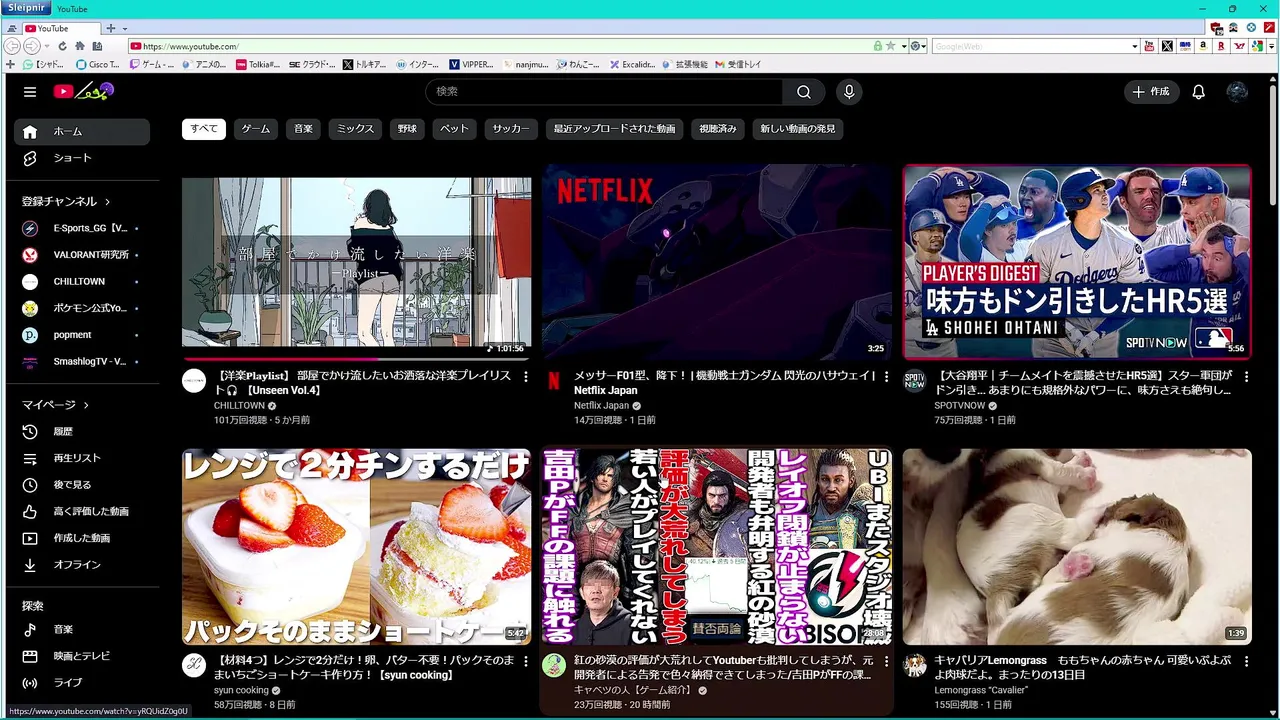The image size is (1280, 720).
Task: Open ライブ in the sidebar
Action: (x=82, y=682)
